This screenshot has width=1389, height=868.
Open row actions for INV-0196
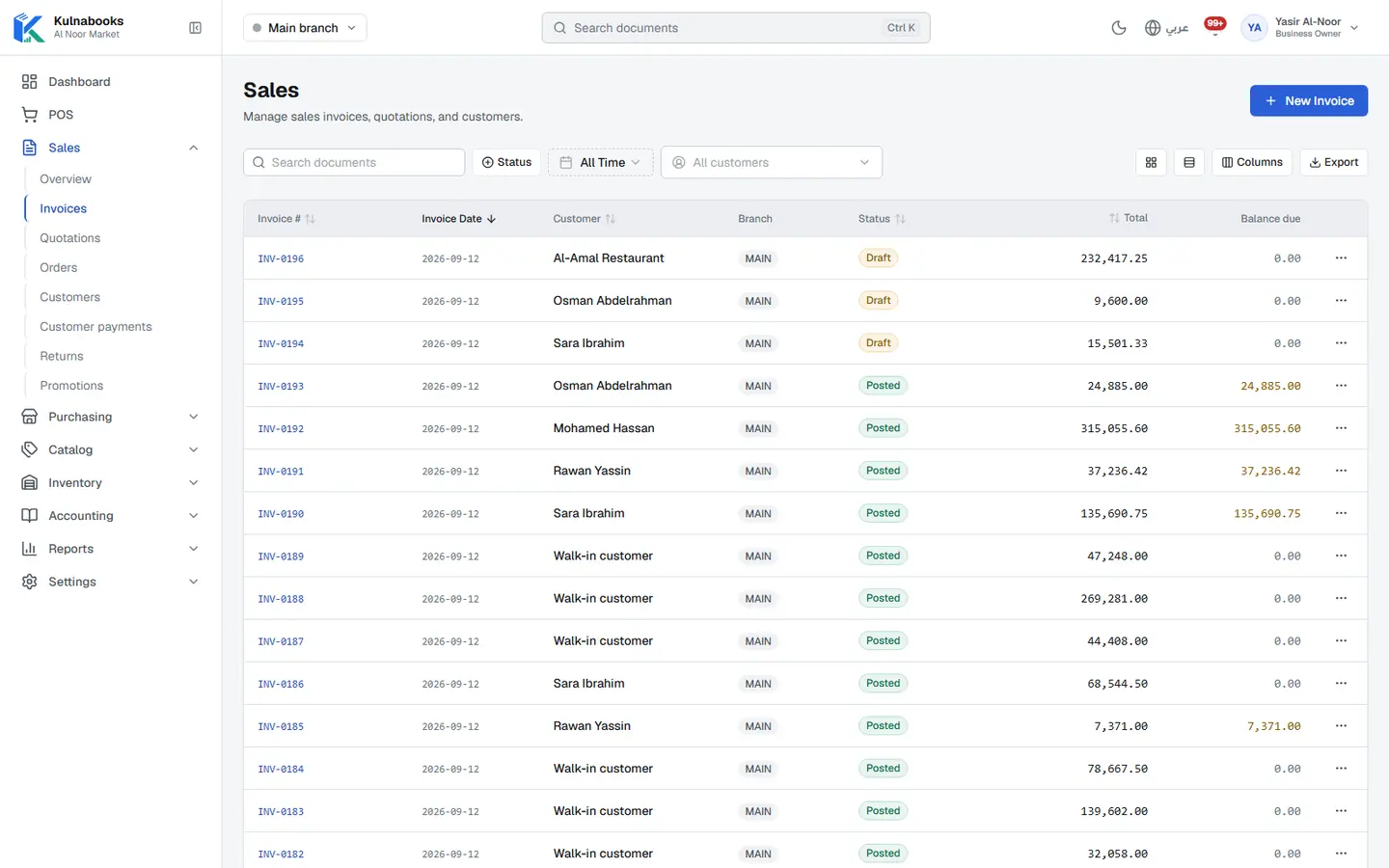[x=1341, y=258]
